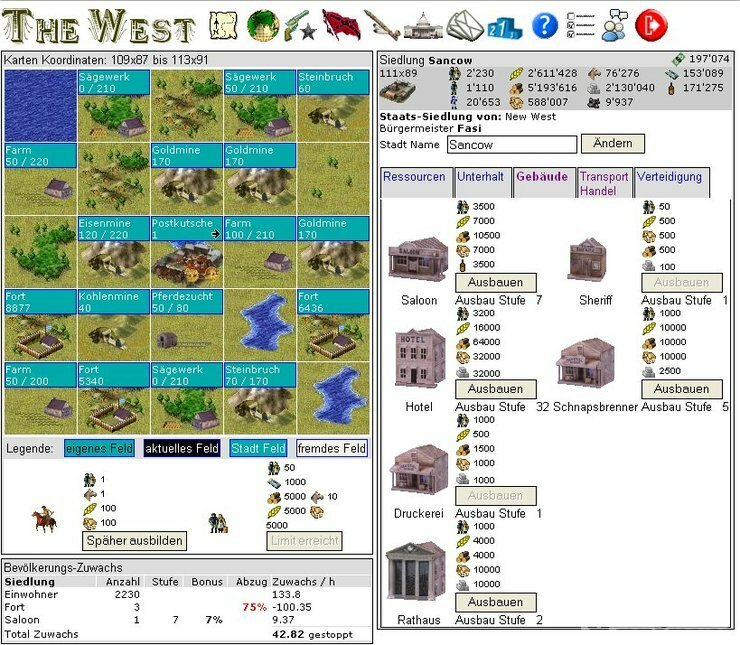This screenshot has width=740, height=645.
Task: Click the greyed Limit erreicht button
Action: pyautogui.click(x=304, y=540)
